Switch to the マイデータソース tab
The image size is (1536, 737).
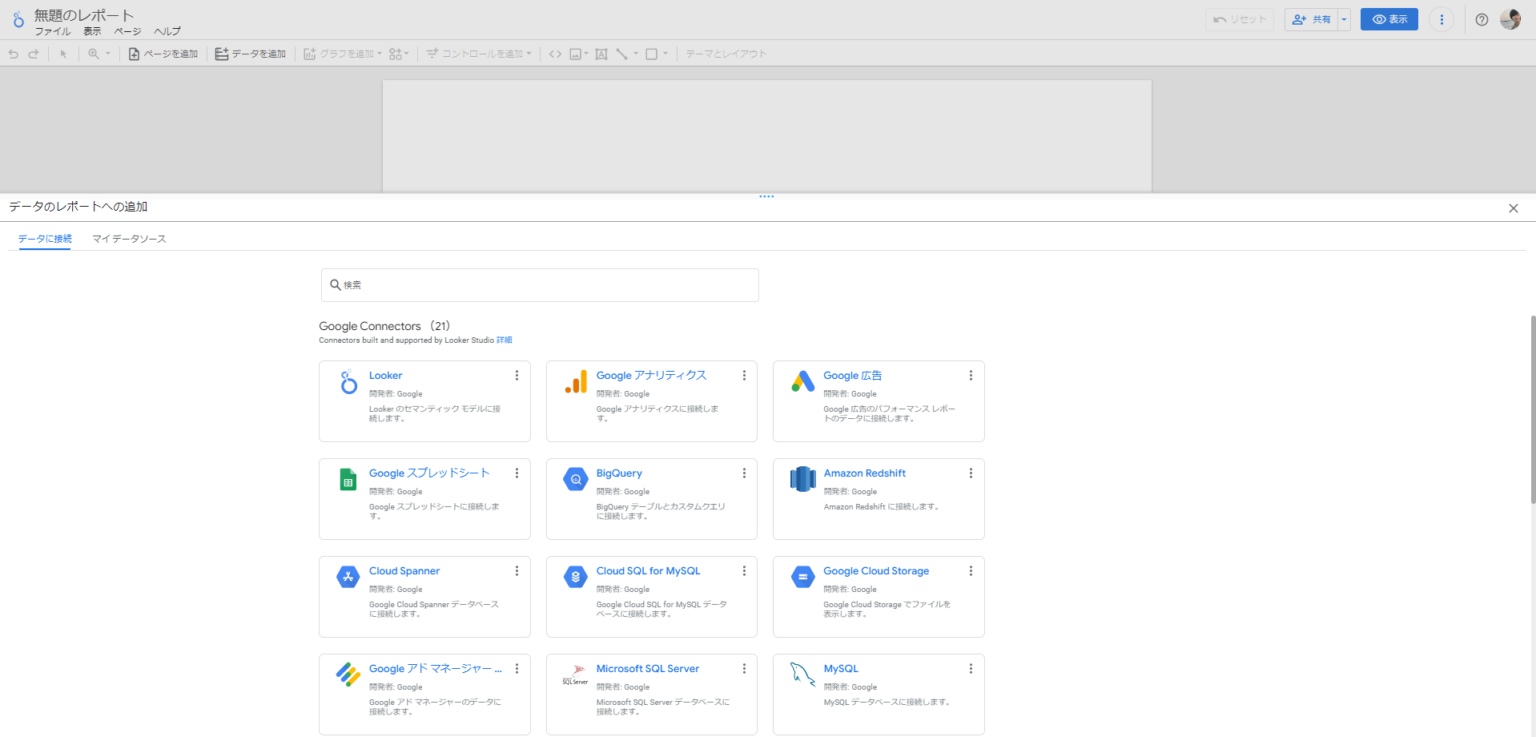(129, 239)
